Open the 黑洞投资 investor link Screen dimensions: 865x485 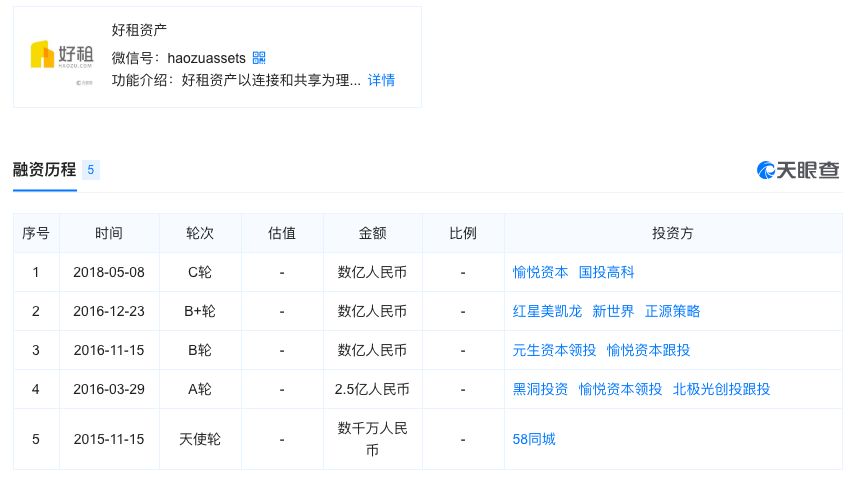(540, 389)
